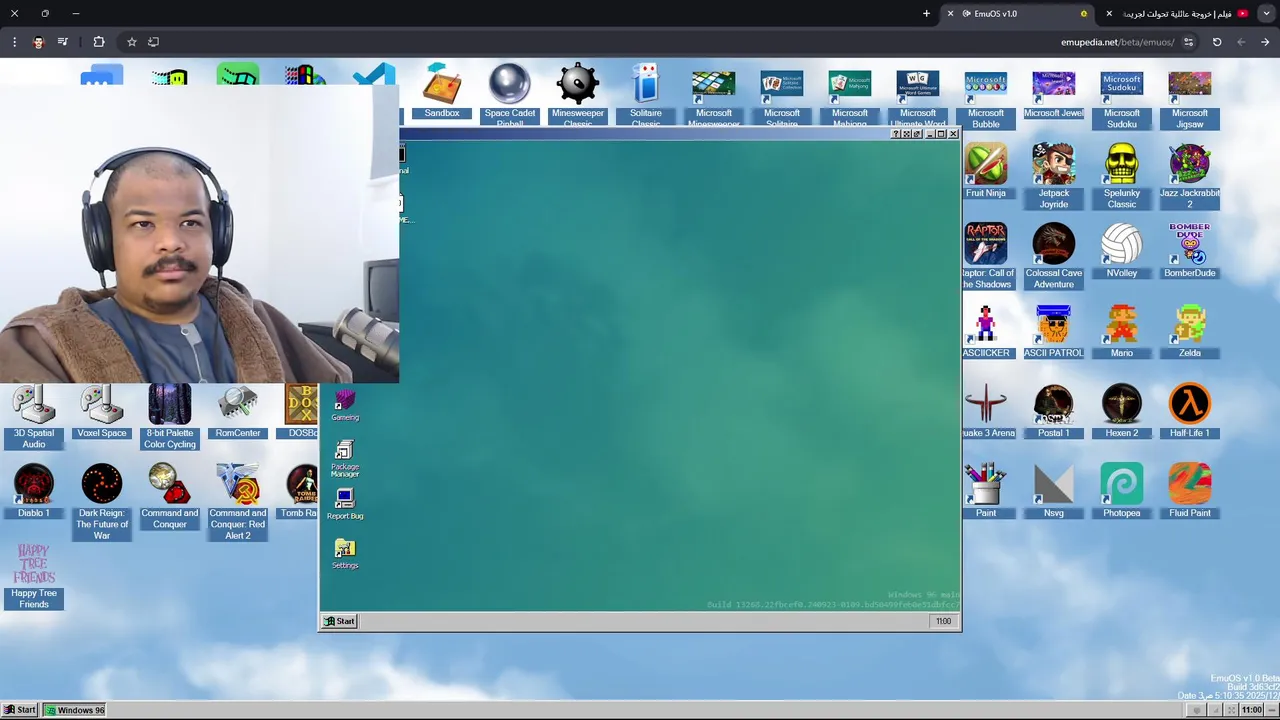The image size is (1280, 720).
Task: Click the EmuOS taskbar clock 11:00
Action: point(1251,710)
